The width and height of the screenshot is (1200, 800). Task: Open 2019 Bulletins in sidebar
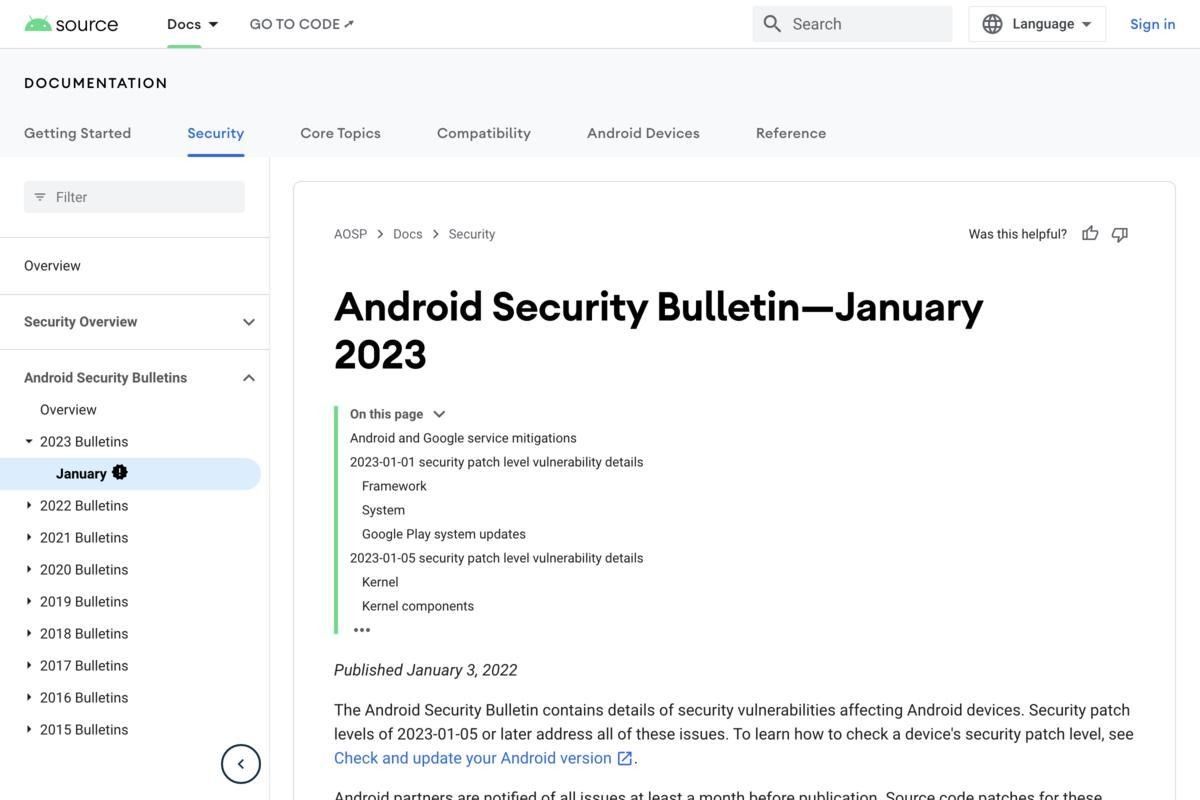tap(84, 602)
